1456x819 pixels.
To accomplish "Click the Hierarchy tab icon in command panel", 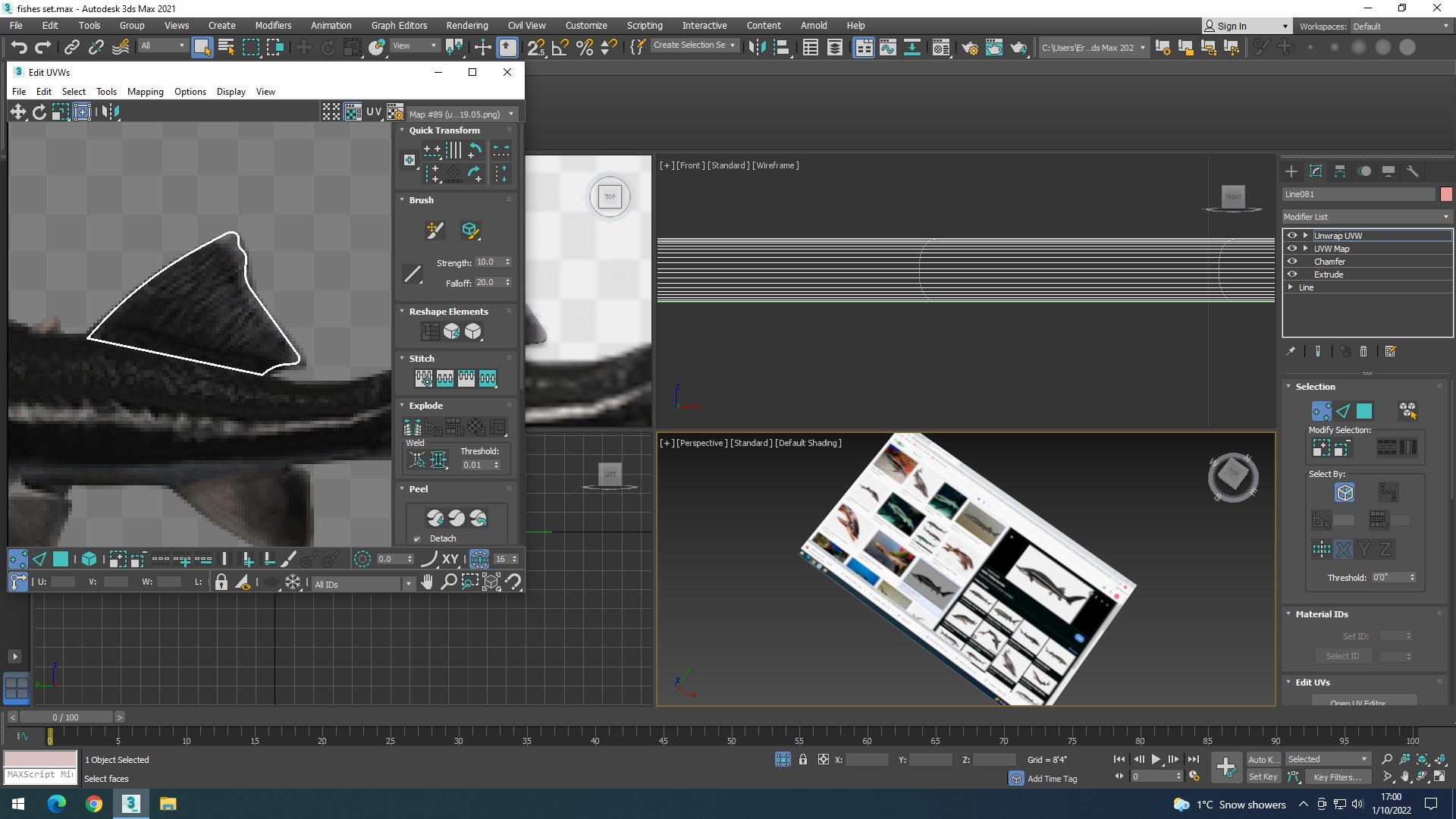I will click(x=1340, y=171).
